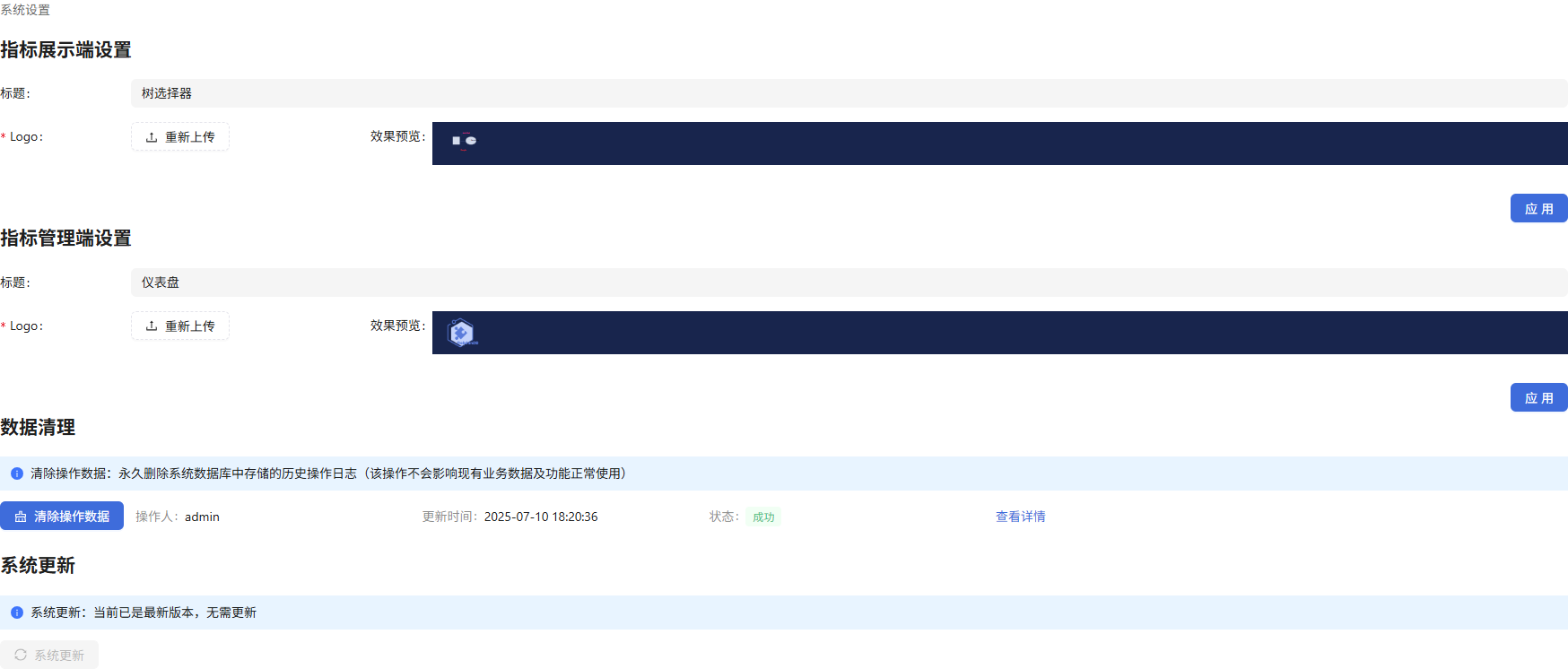1568x669 pixels.
Task: Click the greyed-out 系统更新 refresh button
Action: [x=49, y=656]
